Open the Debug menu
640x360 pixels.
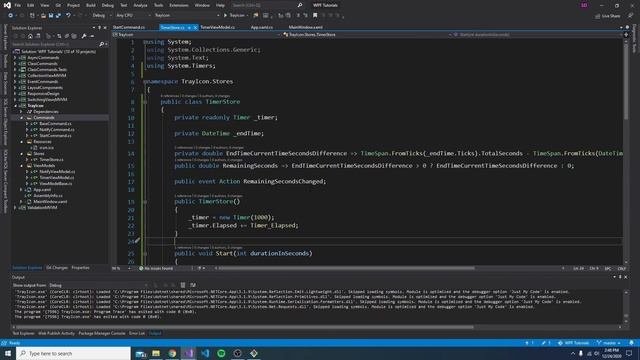108,5
